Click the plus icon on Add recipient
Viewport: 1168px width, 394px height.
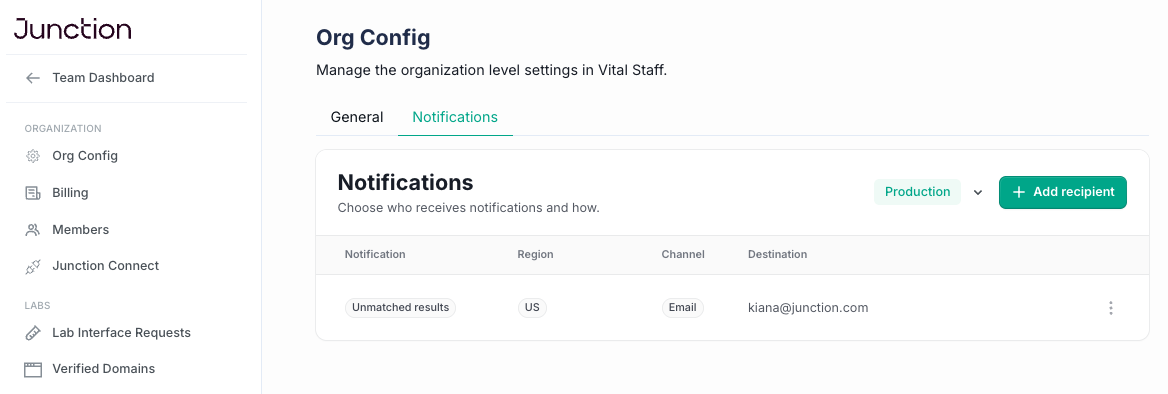tap(1019, 192)
